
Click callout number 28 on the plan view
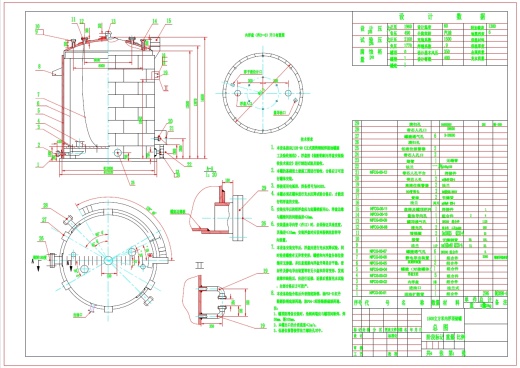[x=45, y=206]
